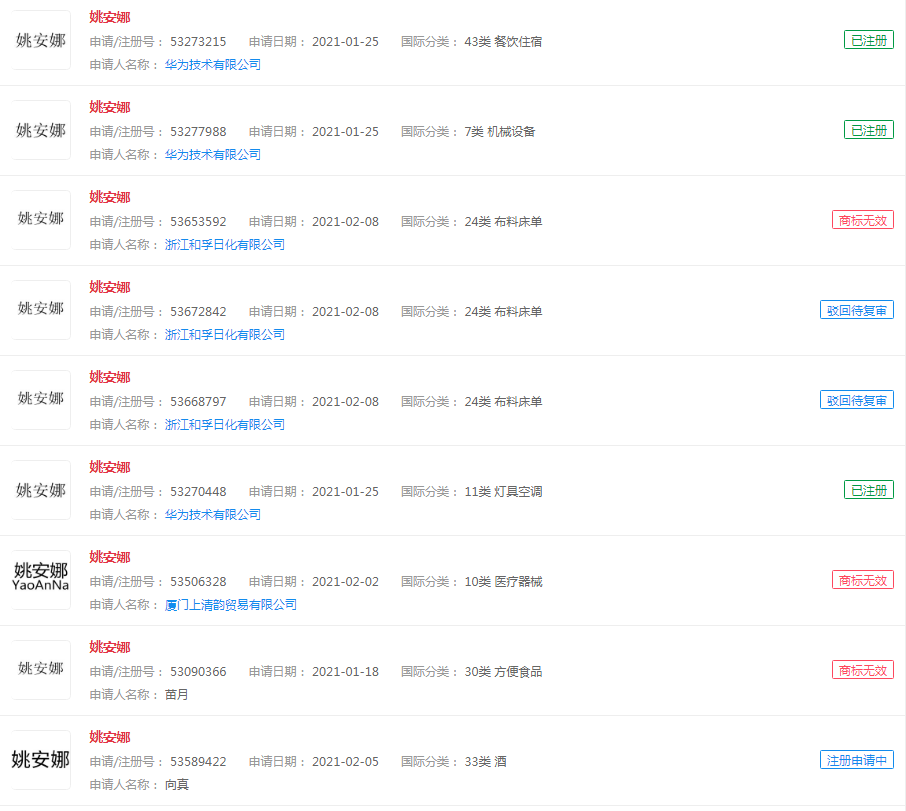Open 姚安娜 title of the 30类 方便食品 entry
Viewport: 906px width, 811px height.
(110, 647)
